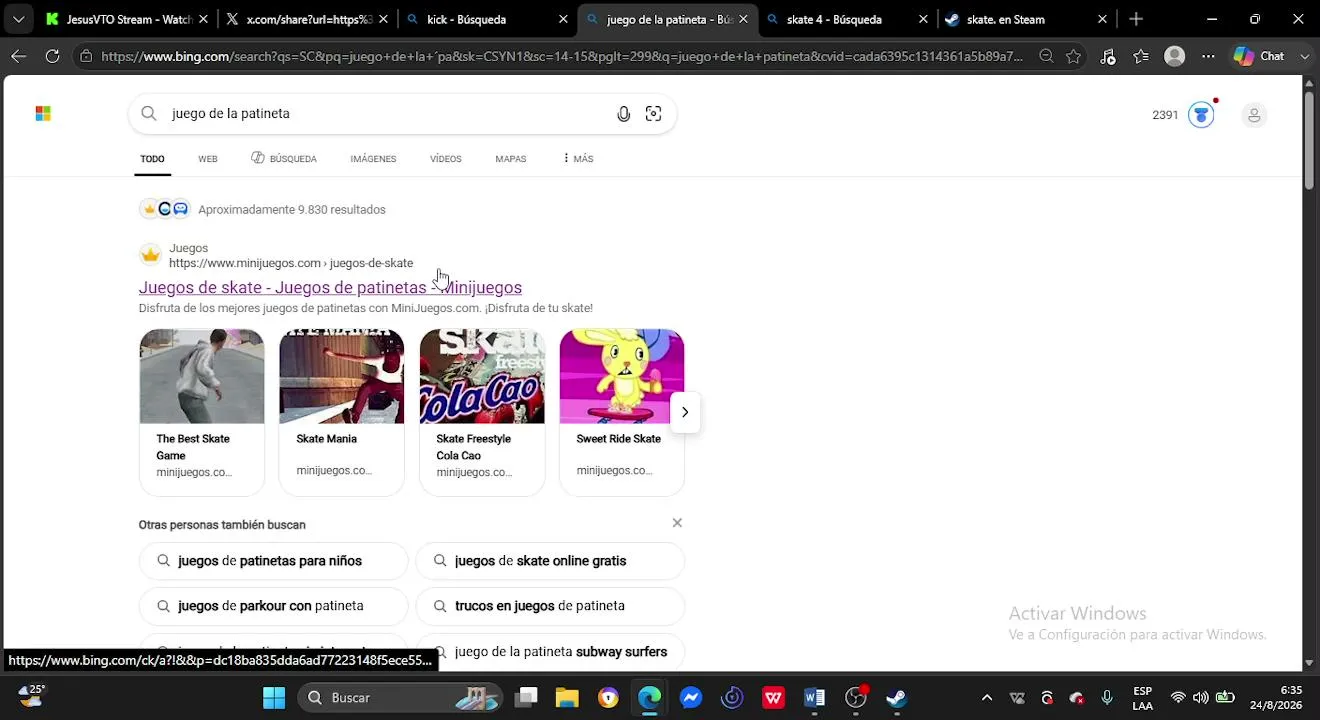Select the BÚSQUEDA filter tab
The height and width of the screenshot is (720, 1320).
(x=284, y=159)
